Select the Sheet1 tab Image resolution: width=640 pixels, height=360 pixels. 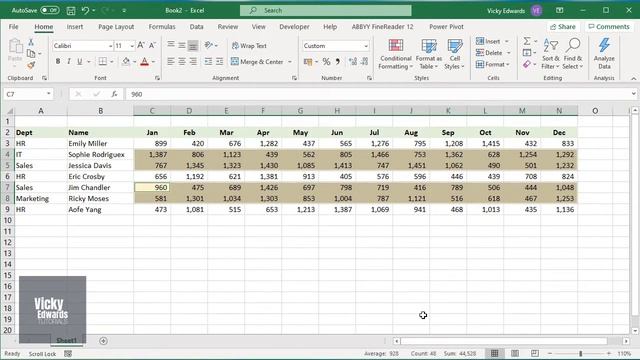pyautogui.click(x=67, y=340)
